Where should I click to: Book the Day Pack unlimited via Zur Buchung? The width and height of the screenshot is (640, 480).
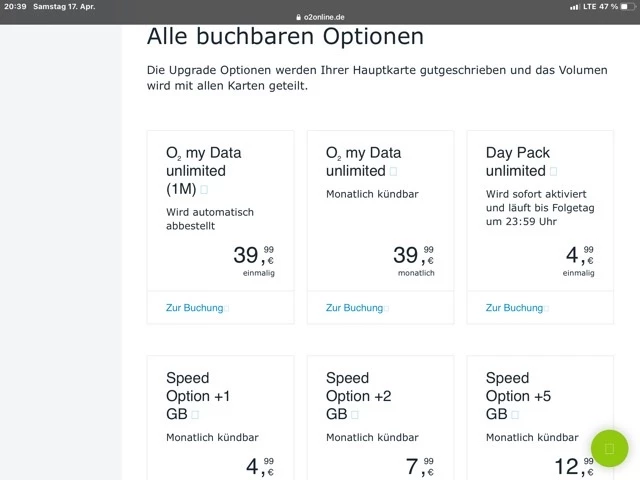[x=515, y=308]
